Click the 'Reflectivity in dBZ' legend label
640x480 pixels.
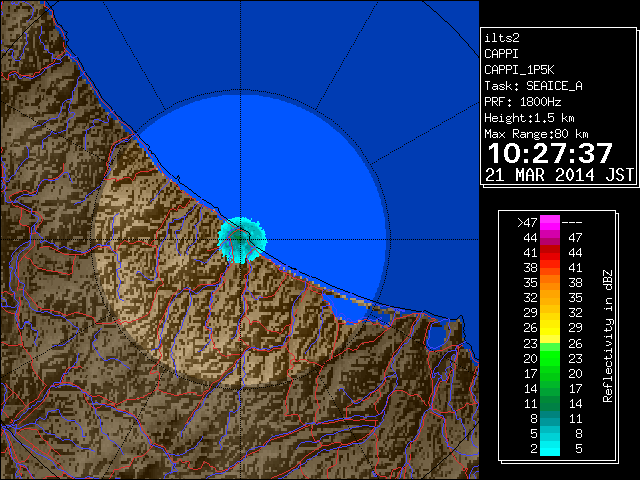pyautogui.click(x=608, y=336)
